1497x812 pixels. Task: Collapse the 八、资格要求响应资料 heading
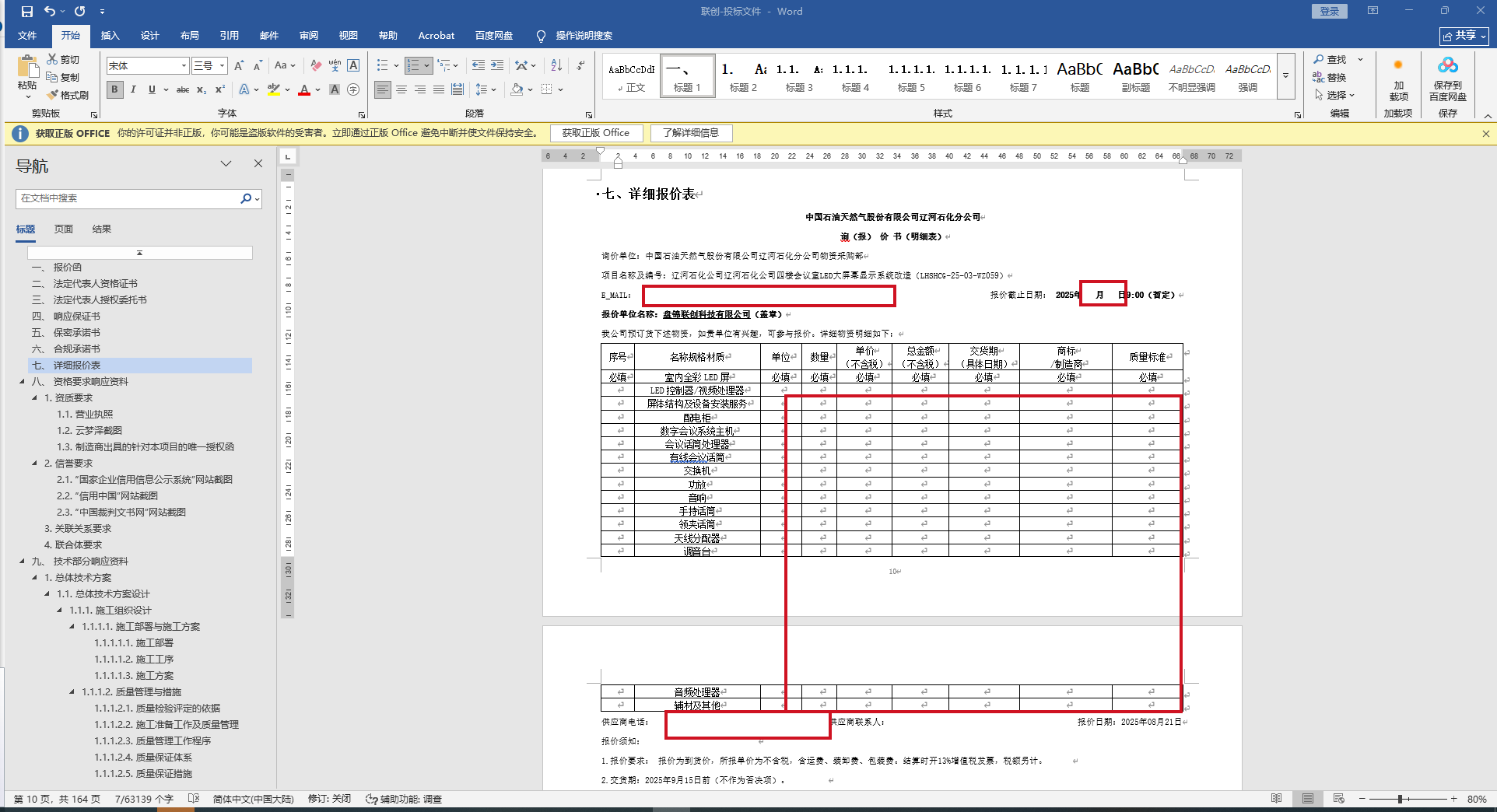22,382
